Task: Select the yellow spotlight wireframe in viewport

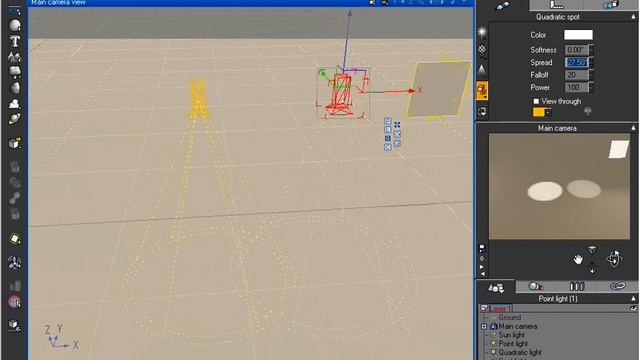Action: tap(199, 99)
